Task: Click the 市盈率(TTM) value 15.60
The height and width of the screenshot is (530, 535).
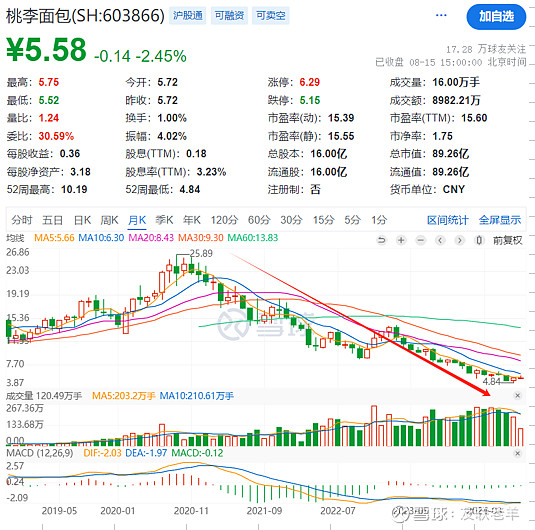Action: coord(474,118)
